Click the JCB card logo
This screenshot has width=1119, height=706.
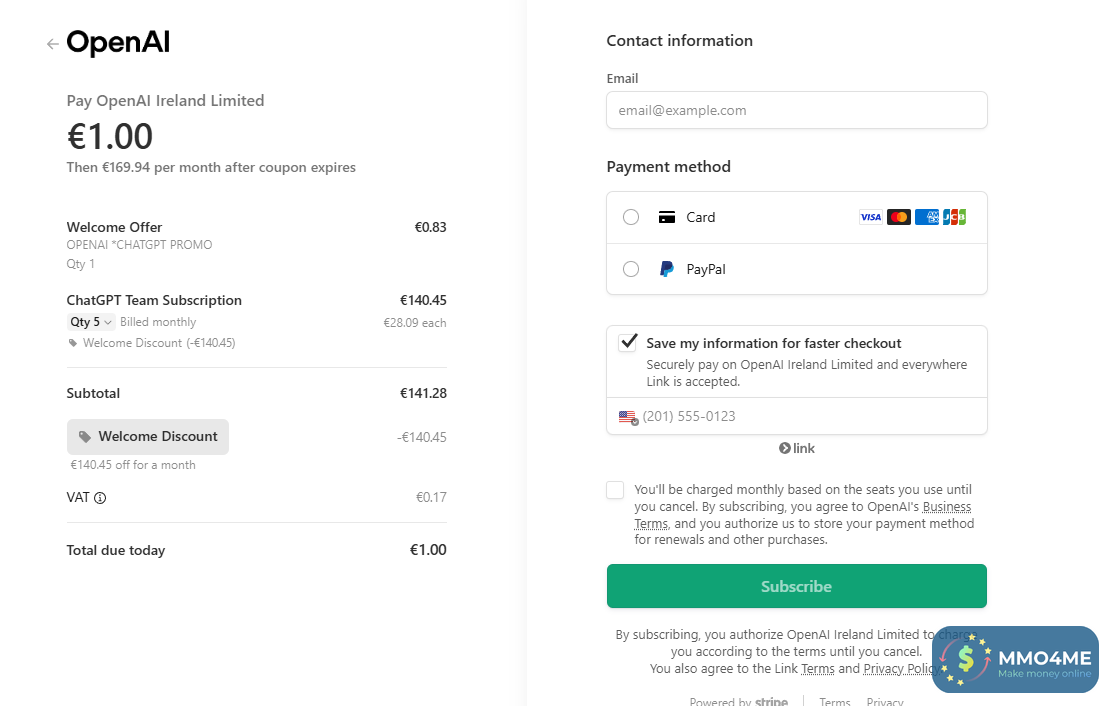pyautogui.click(x=954, y=217)
